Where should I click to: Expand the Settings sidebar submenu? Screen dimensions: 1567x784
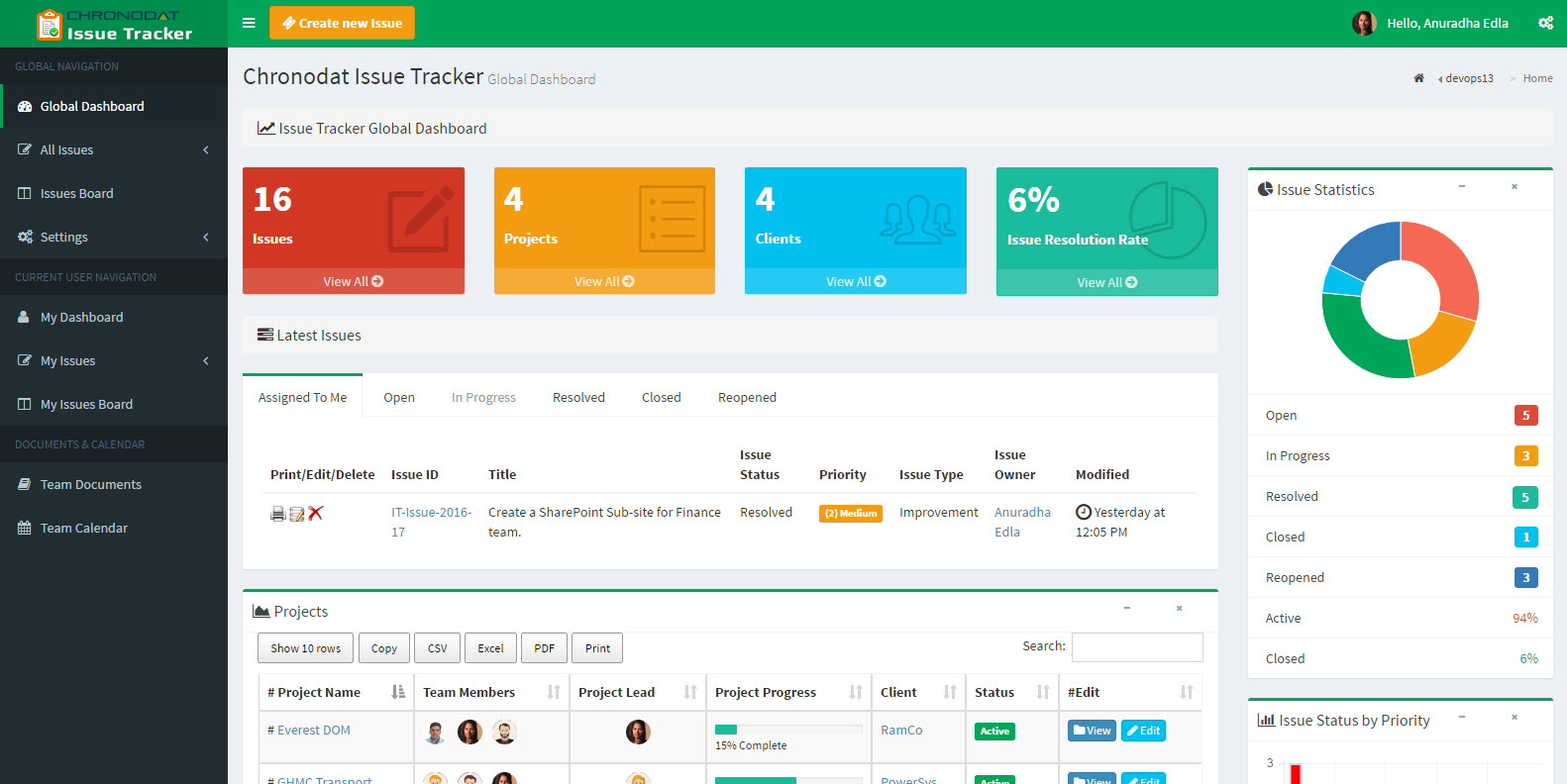coord(114,237)
